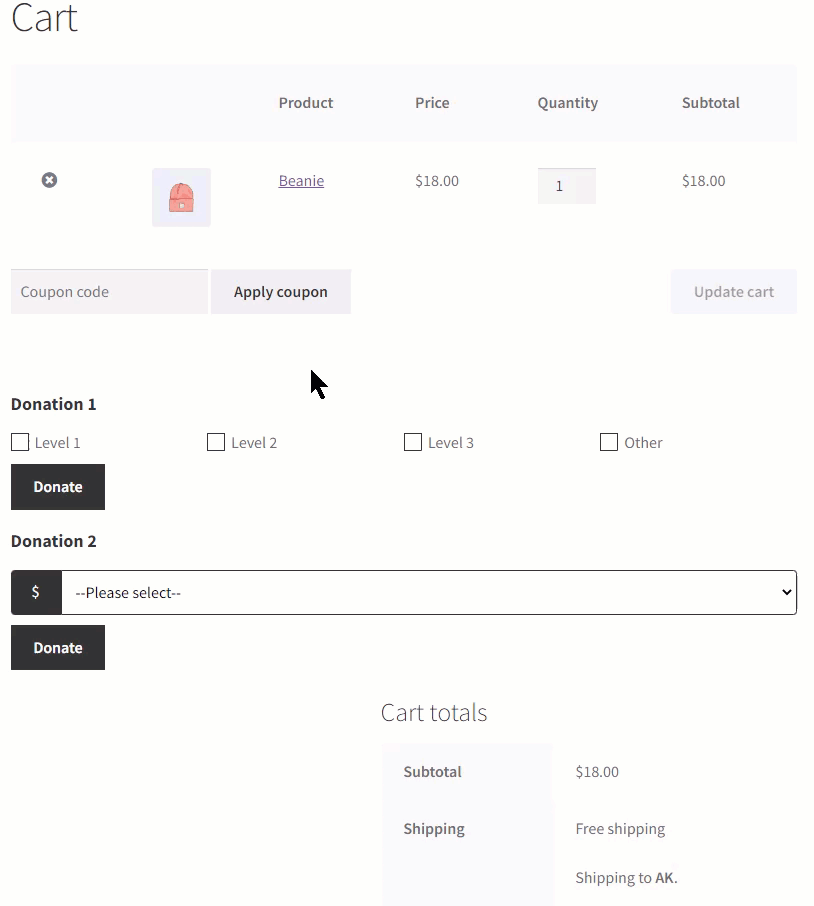Click the Quantity column header
The height and width of the screenshot is (906, 814).
(x=567, y=103)
